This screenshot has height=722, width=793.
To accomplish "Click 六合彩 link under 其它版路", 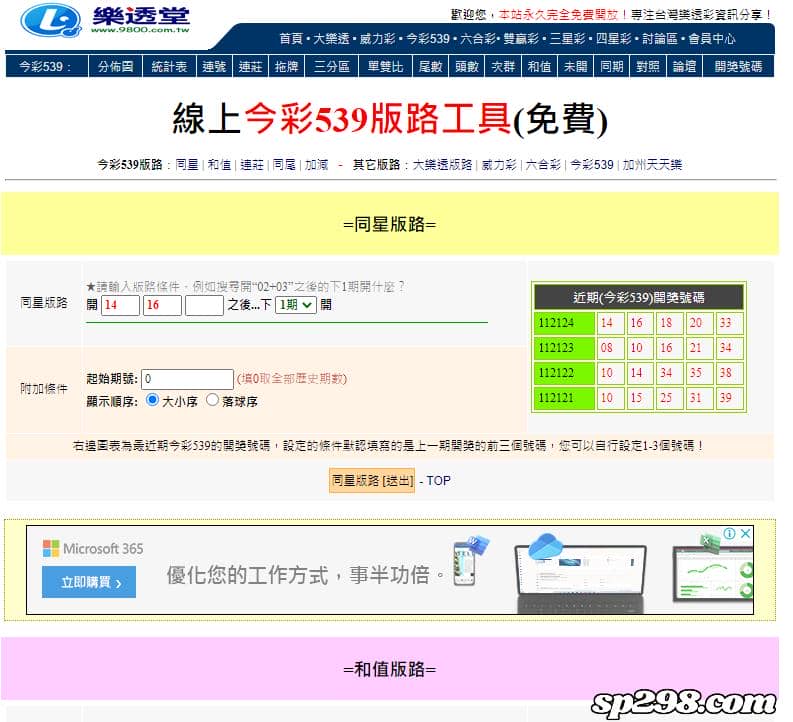I will (543, 165).
